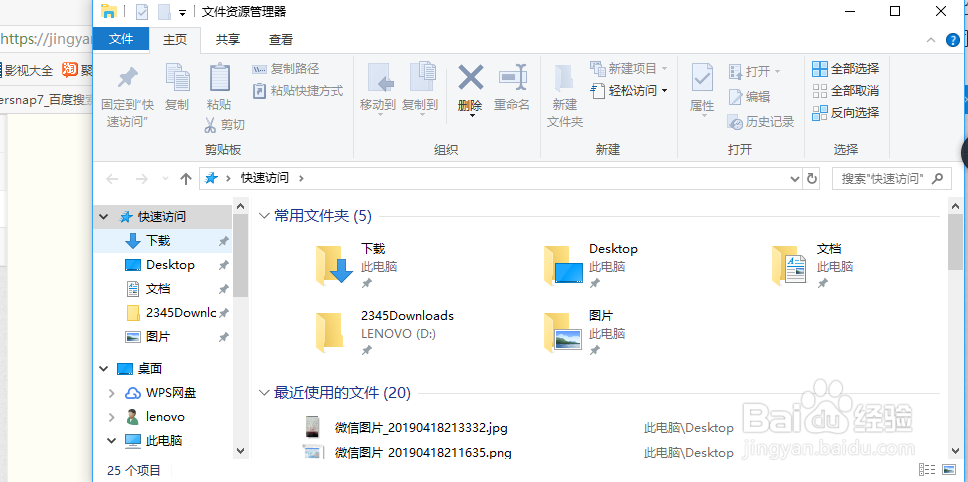Open the address bar history dropdown
Viewport: 968px width, 482px height.
tap(795, 179)
